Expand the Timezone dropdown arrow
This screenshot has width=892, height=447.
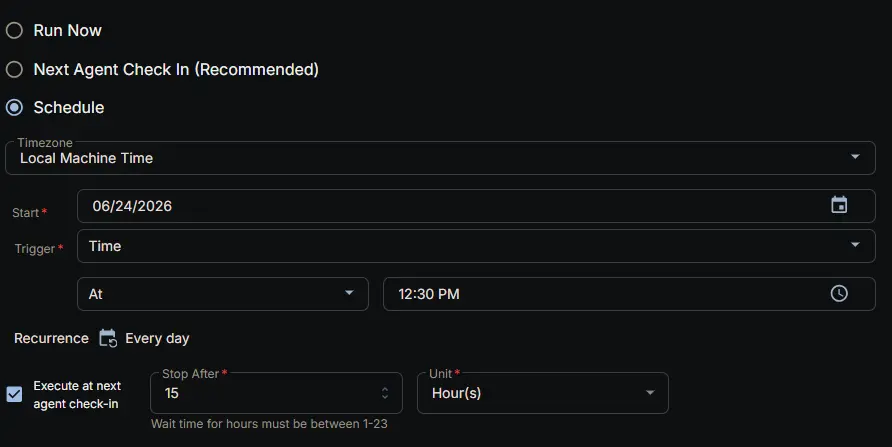[x=854, y=156]
